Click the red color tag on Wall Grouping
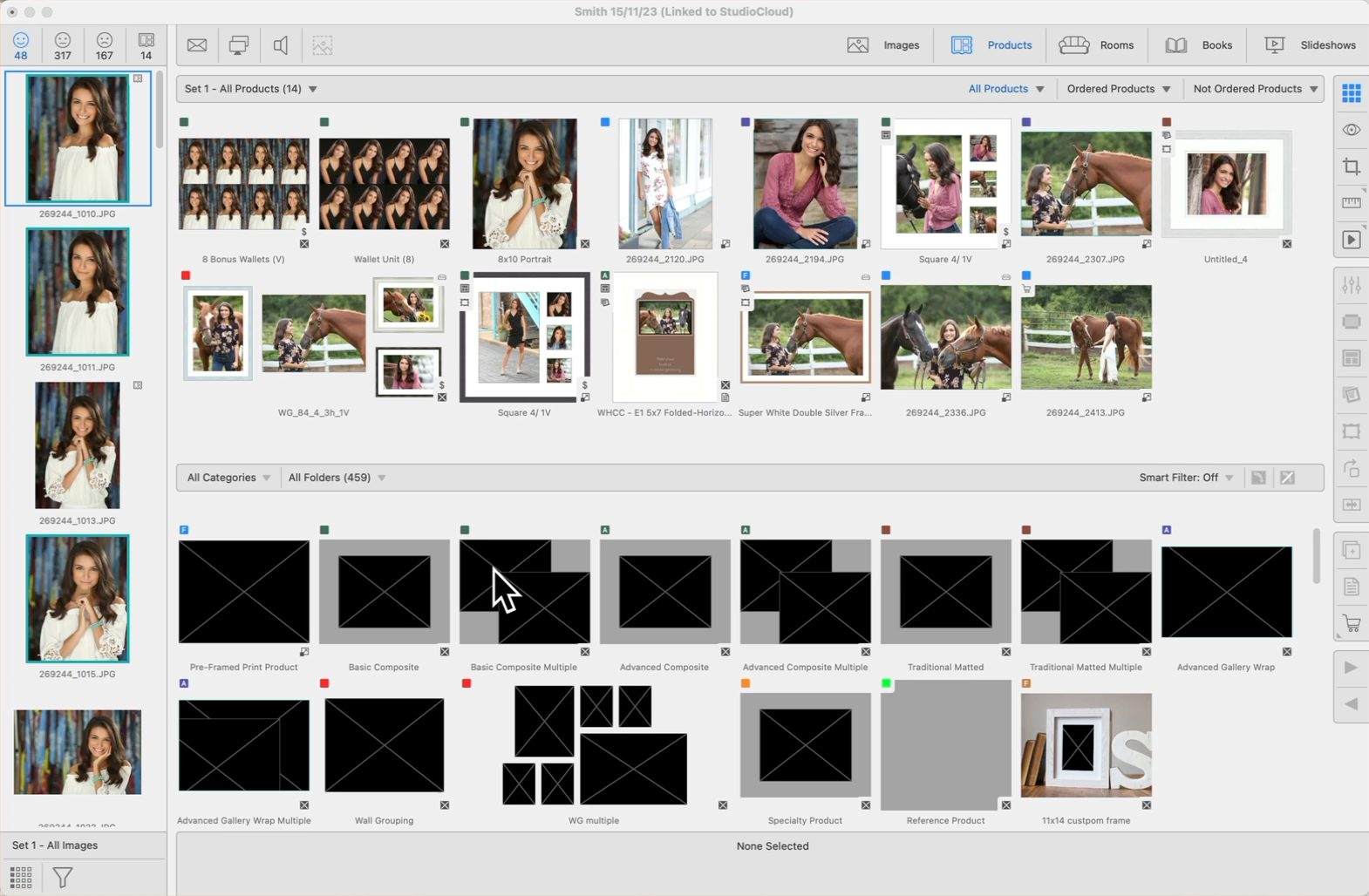1369x896 pixels. (324, 683)
